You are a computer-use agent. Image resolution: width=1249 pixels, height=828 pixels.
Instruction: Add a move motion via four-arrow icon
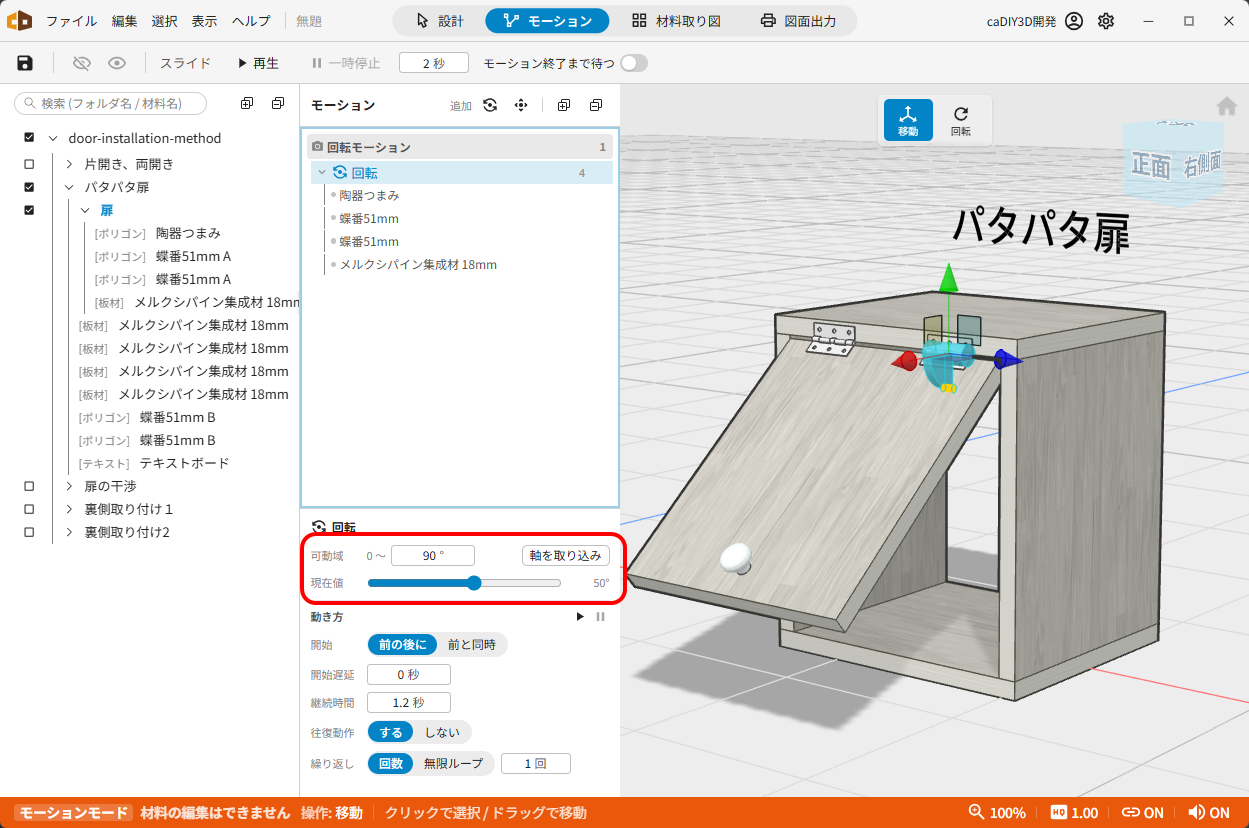[521, 105]
